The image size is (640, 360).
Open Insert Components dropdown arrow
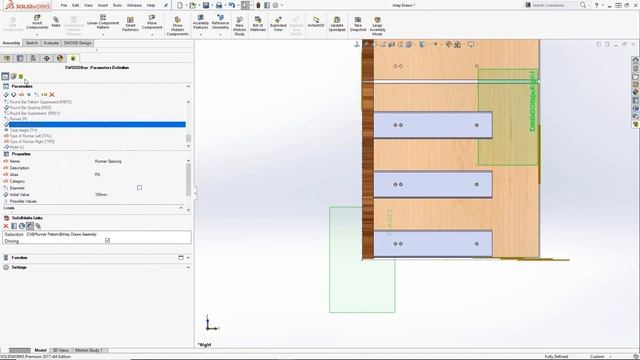click(x=37, y=35)
